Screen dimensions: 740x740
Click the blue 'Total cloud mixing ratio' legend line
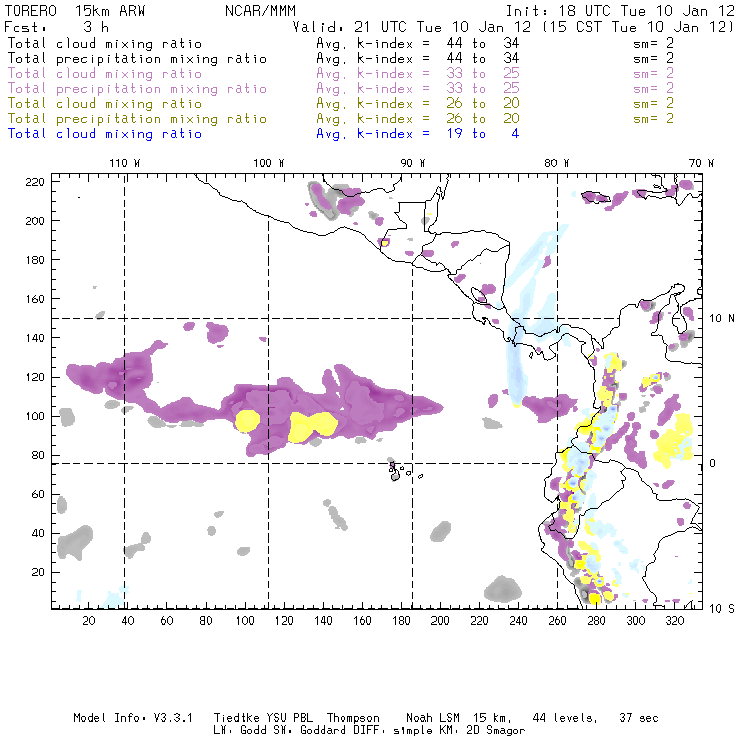(105, 134)
